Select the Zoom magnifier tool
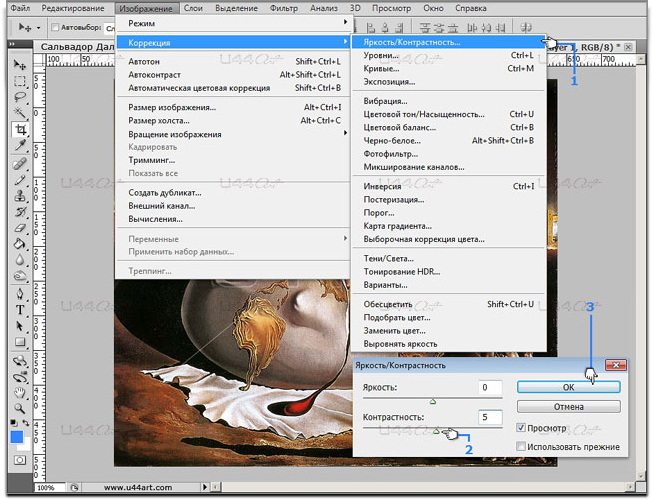653x500 pixels. pyautogui.click(x=20, y=408)
